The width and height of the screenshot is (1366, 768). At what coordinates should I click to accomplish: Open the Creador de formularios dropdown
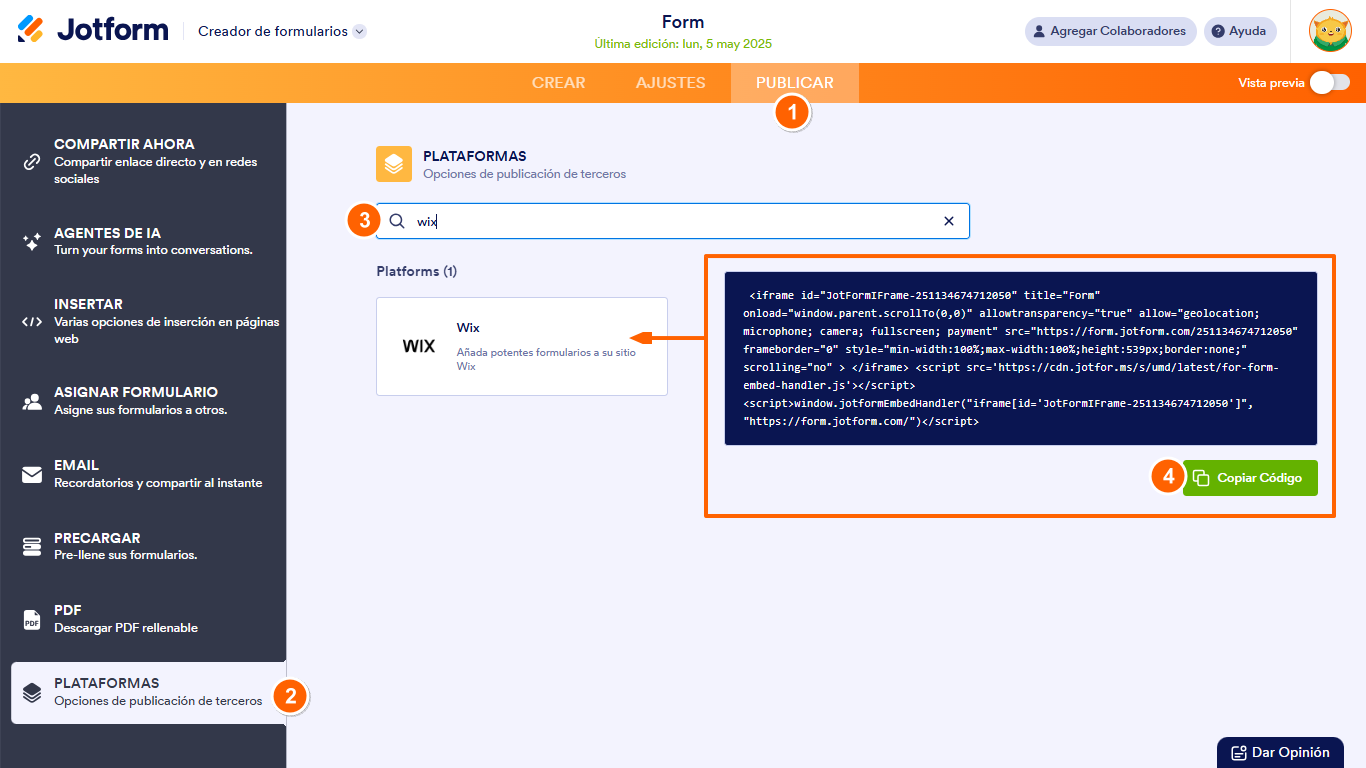point(282,31)
